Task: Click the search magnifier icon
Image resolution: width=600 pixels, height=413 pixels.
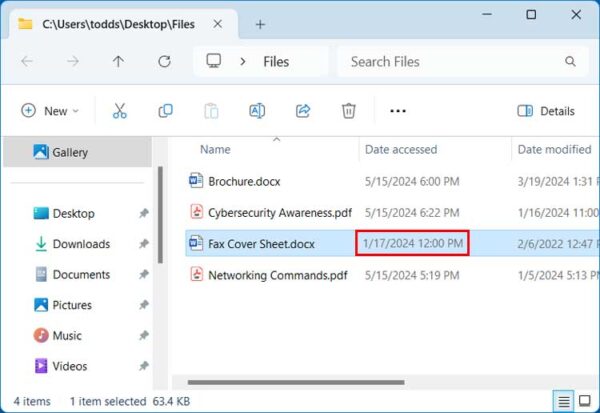Action: point(570,61)
